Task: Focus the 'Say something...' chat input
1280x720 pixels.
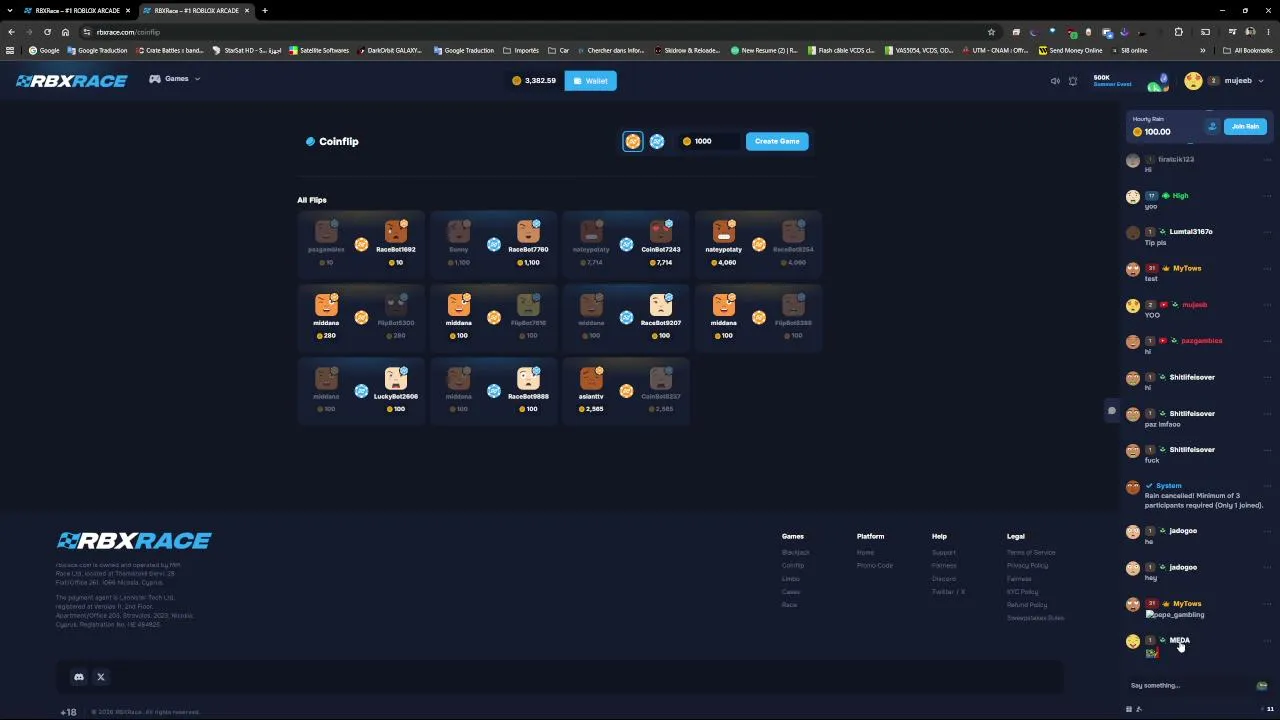Action: pos(1190,686)
